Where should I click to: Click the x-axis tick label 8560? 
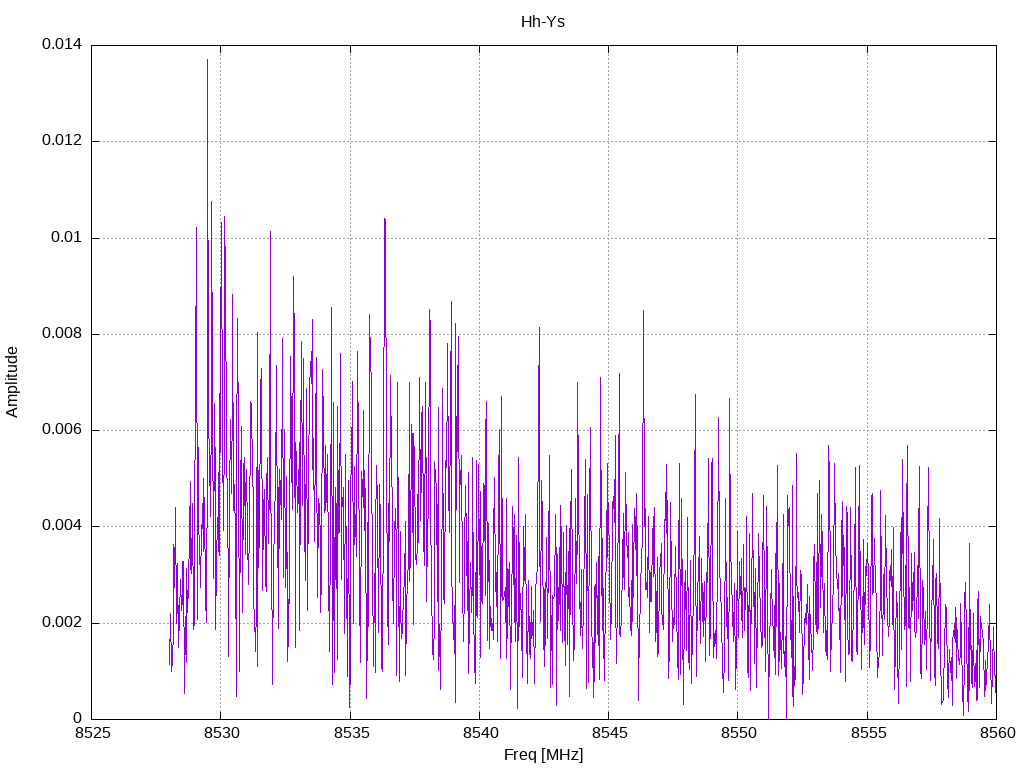[x=997, y=733]
